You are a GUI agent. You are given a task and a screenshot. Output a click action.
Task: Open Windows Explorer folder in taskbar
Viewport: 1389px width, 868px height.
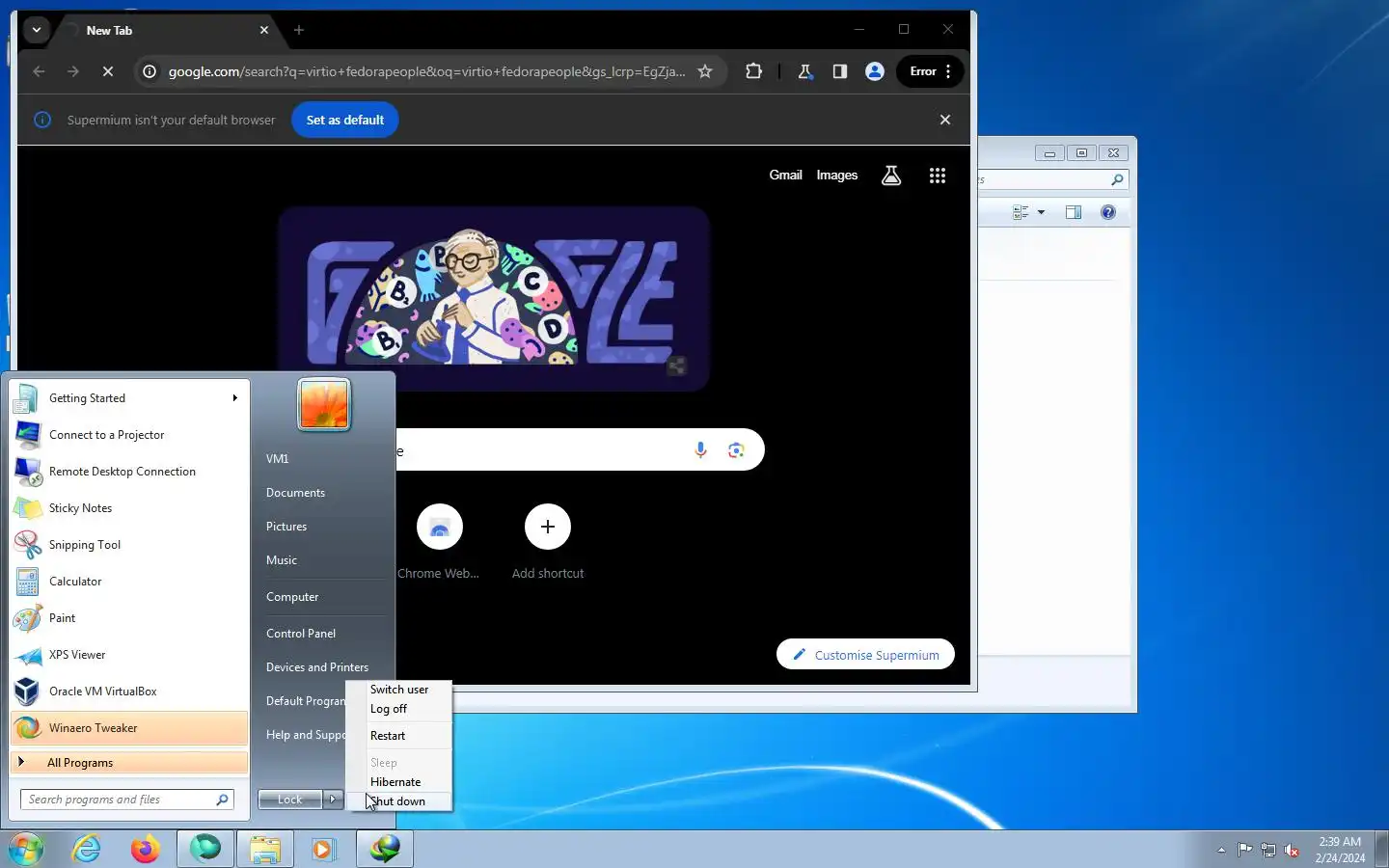[x=265, y=850]
